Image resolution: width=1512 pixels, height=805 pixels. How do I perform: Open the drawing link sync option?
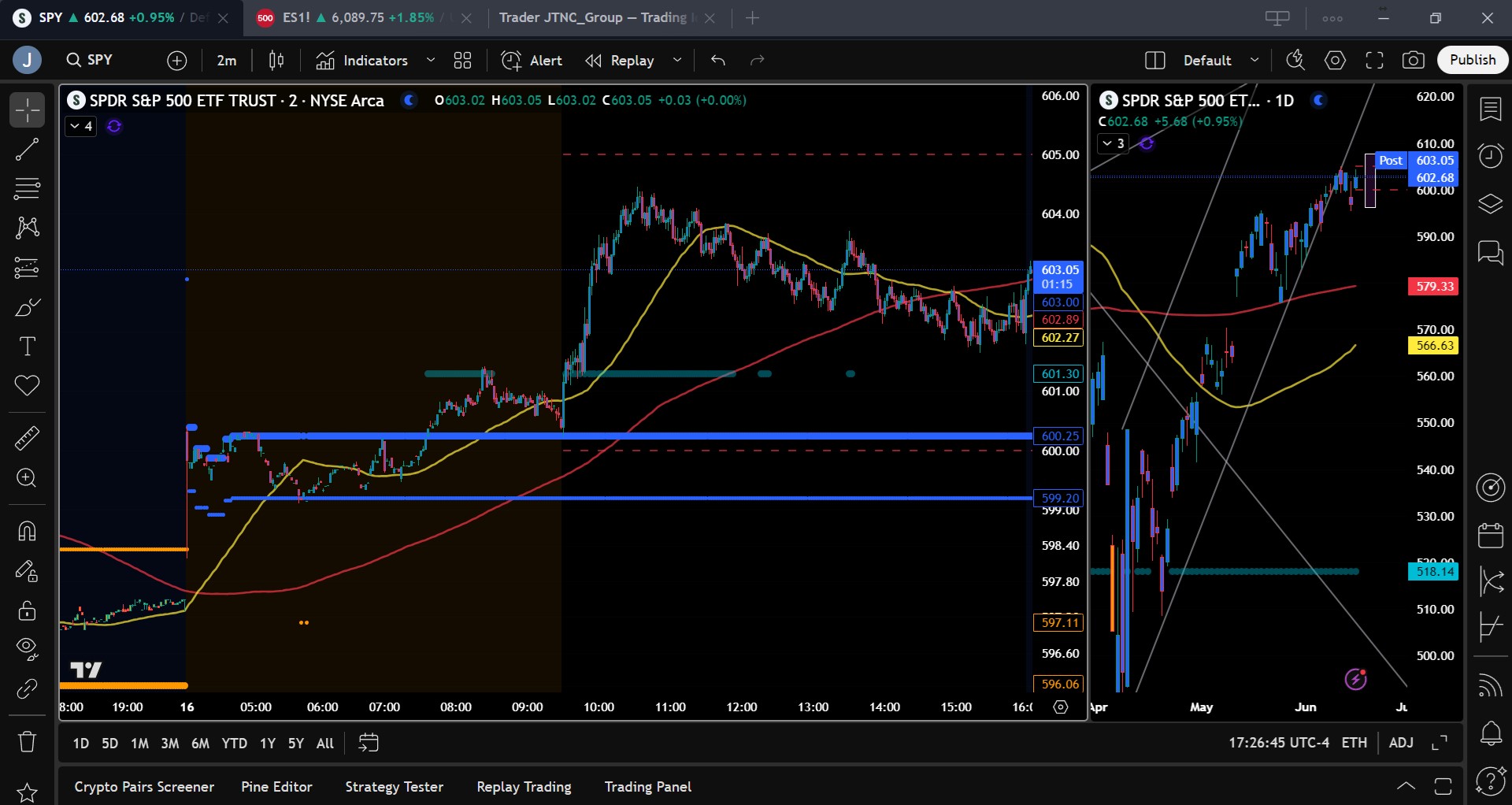tap(27, 688)
